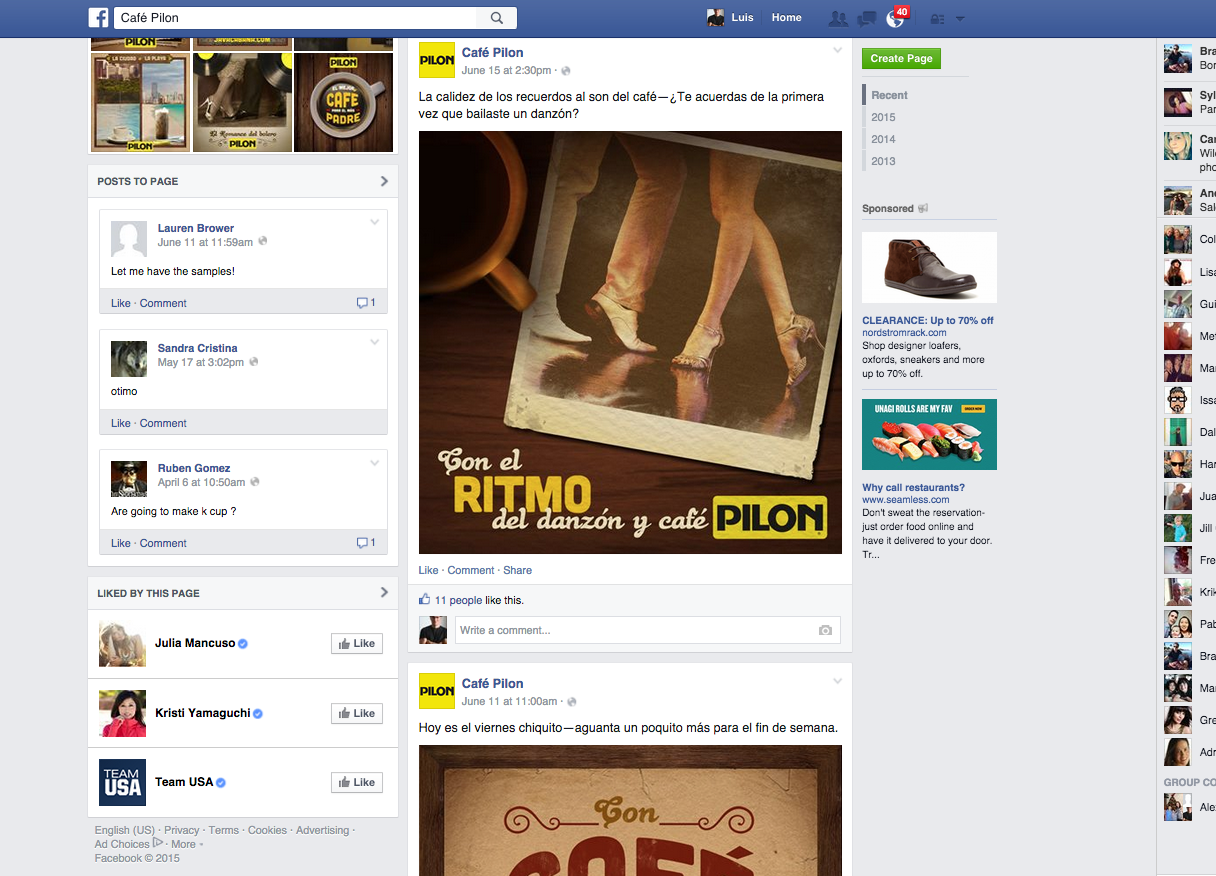This screenshot has height=876, width=1216.
Task: Open the privacy shortcuts lock icon
Action: tap(937, 19)
